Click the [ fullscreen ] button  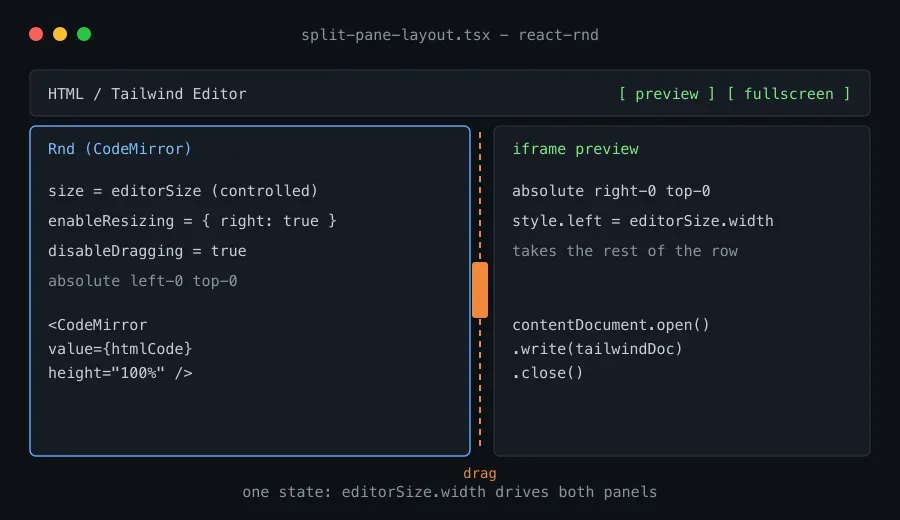788,94
